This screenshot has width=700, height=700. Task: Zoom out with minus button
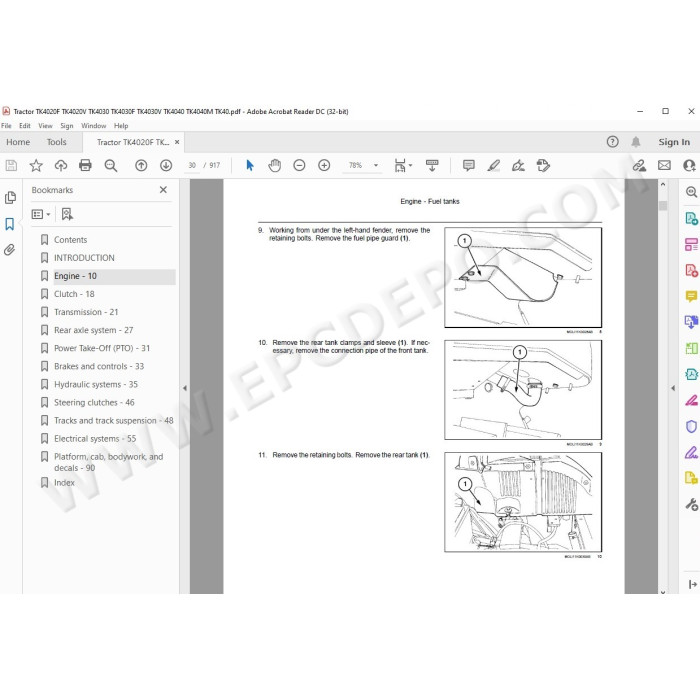pyautogui.click(x=299, y=166)
